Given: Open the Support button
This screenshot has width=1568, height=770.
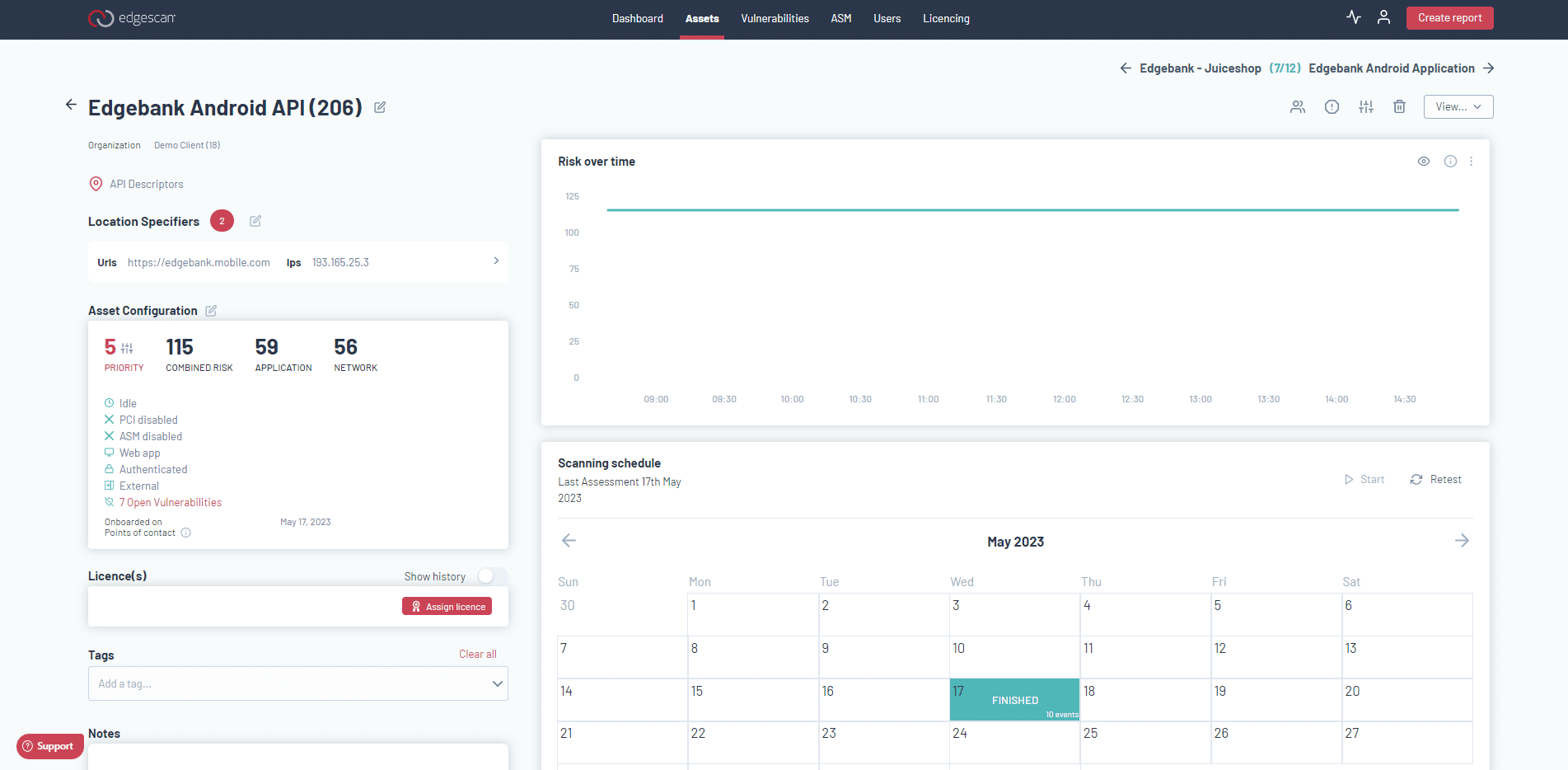Looking at the screenshot, I should click(x=49, y=746).
